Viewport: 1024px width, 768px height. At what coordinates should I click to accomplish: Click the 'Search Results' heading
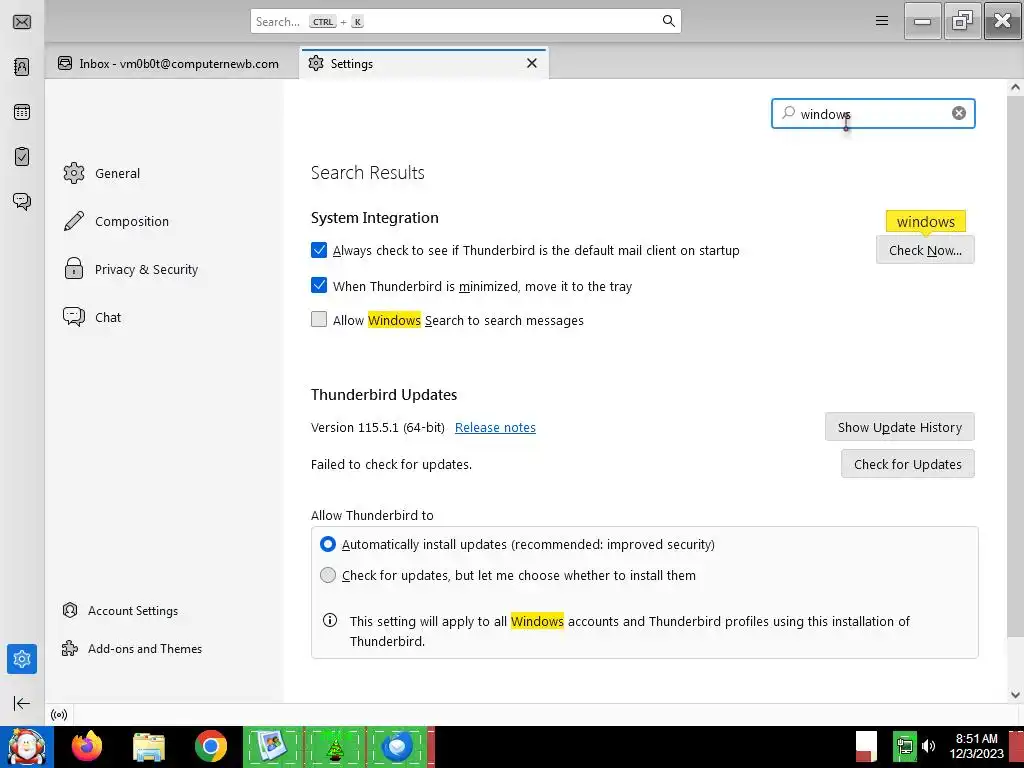coord(368,172)
